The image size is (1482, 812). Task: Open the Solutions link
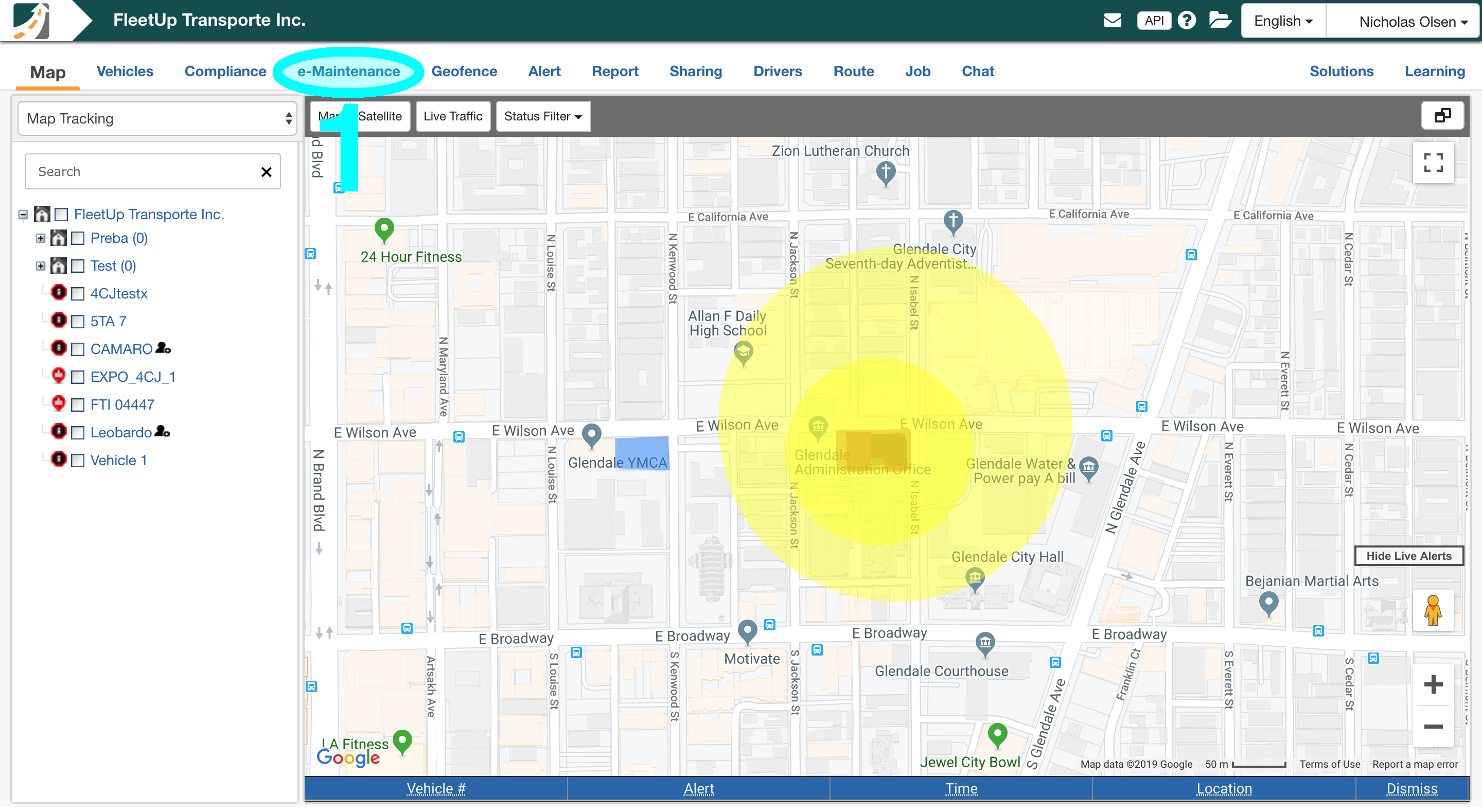coord(1341,72)
